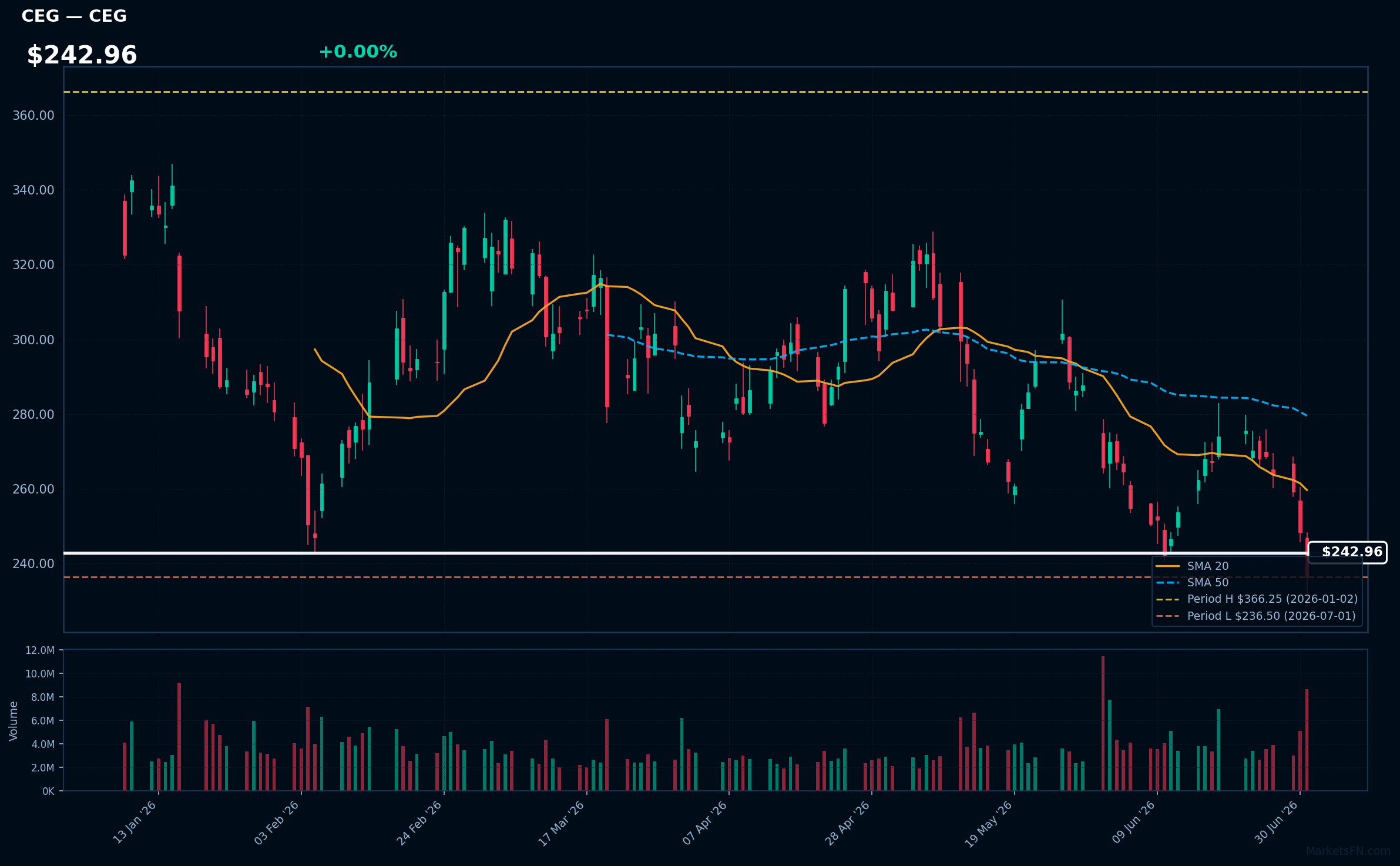The image size is (1400, 866).
Task: Click Period L $236.50 legend entry
Action: pyautogui.click(x=1255, y=616)
